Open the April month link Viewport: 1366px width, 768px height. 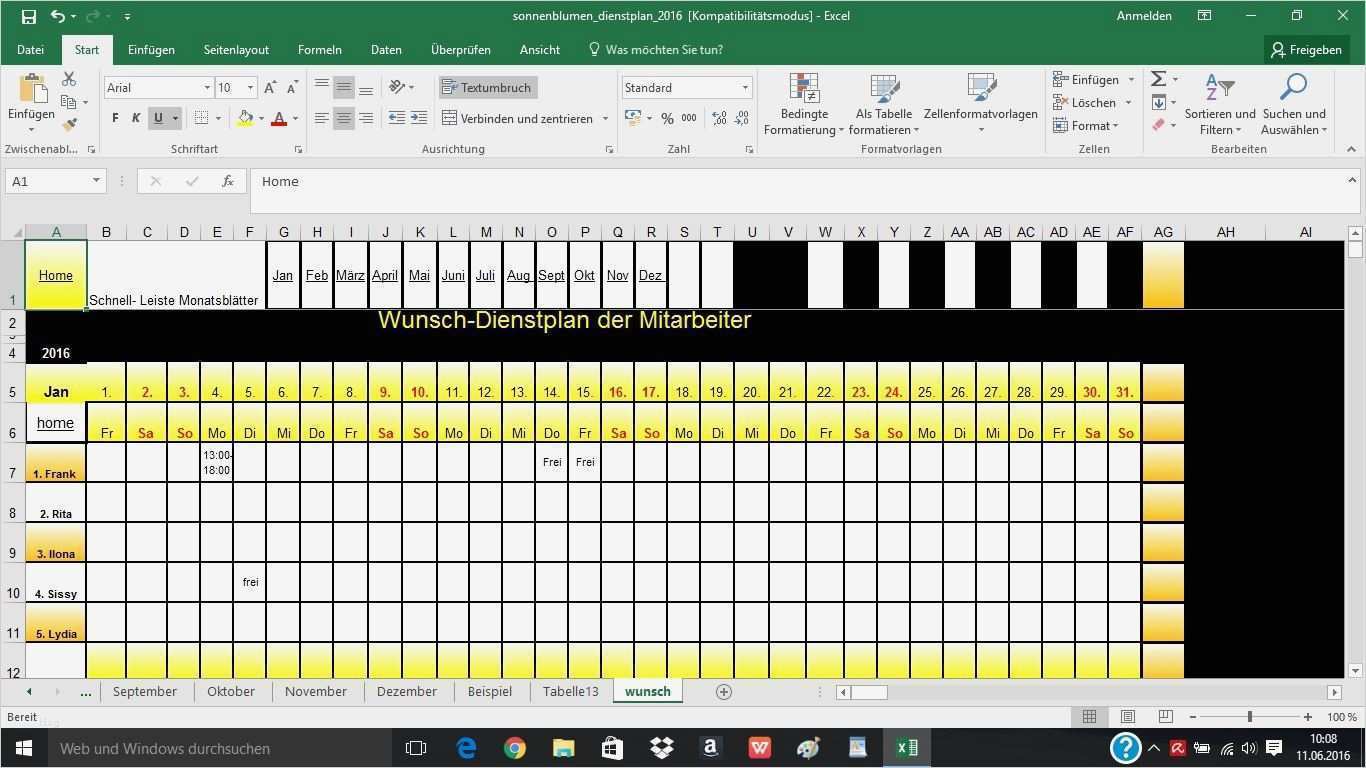(x=384, y=275)
